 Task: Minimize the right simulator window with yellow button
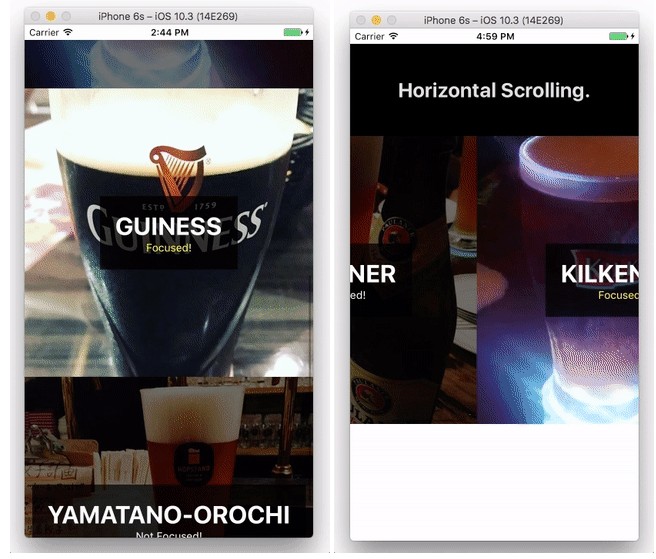(x=376, y=20)
